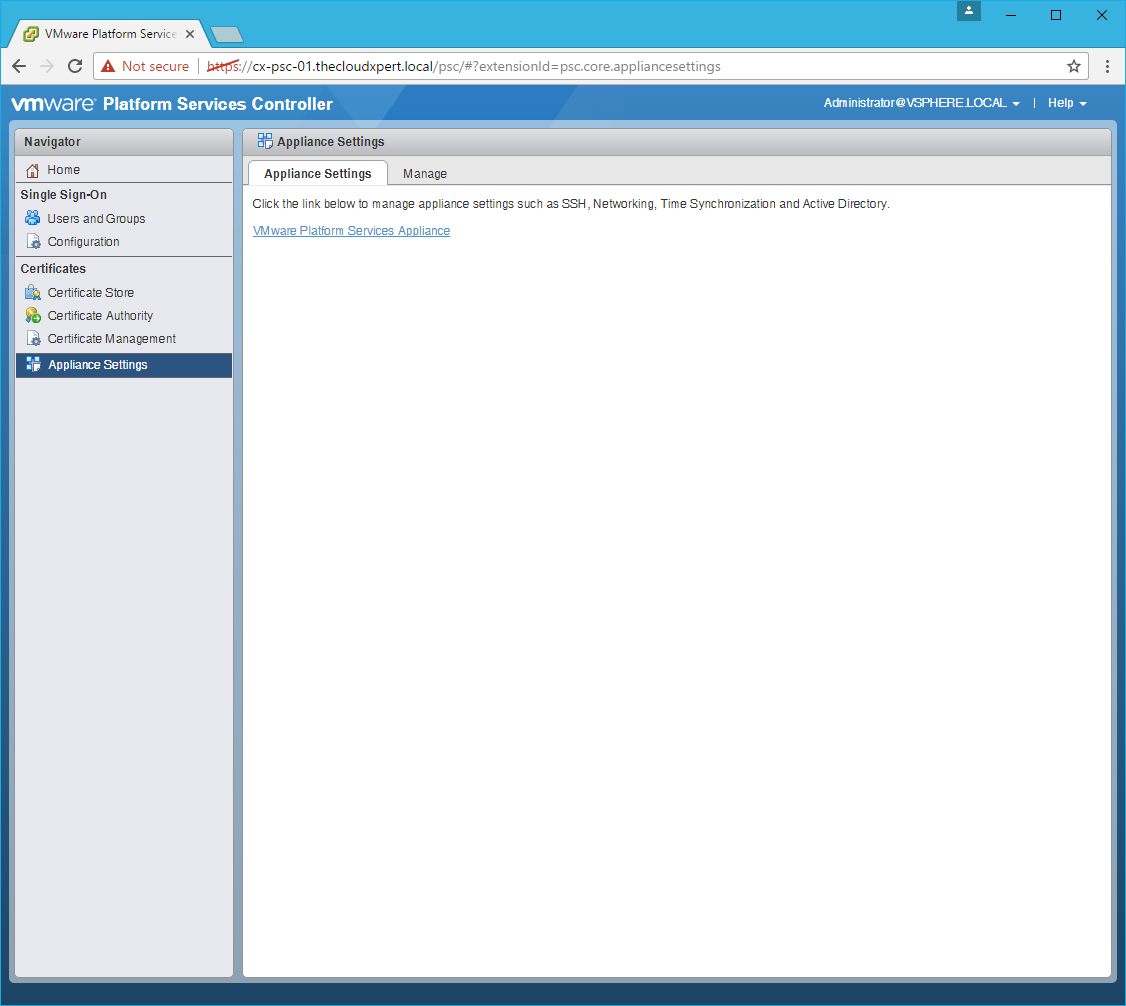The image size is (1126, 1006).
Task: Open the VMware Platform Services Appliance link
Action: [351, 231]
